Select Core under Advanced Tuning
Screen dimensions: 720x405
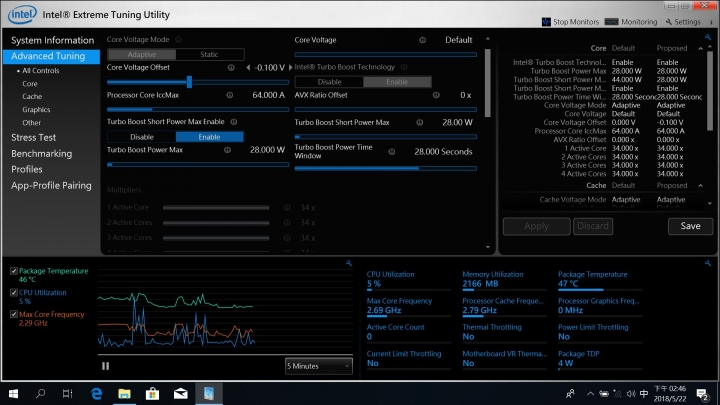pyautogui.click(x=30, y=84)
